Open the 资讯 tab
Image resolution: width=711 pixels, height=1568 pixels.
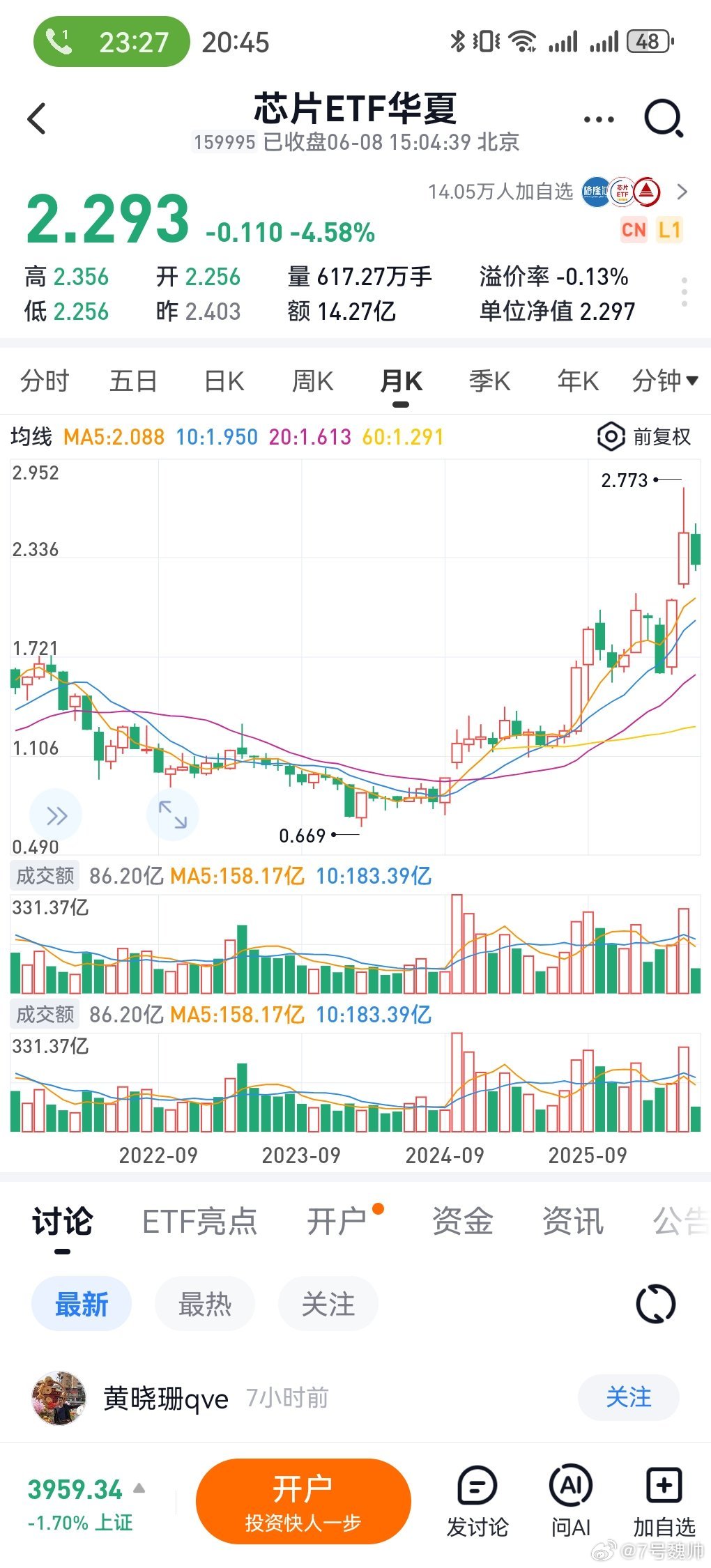point(573,1221)
